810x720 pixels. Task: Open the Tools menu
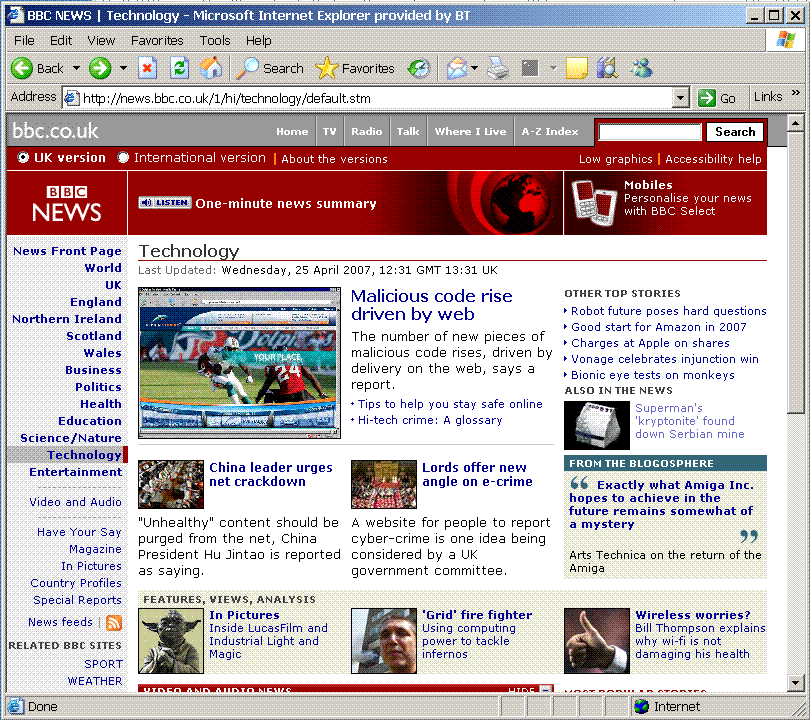(x=215, y=40)
